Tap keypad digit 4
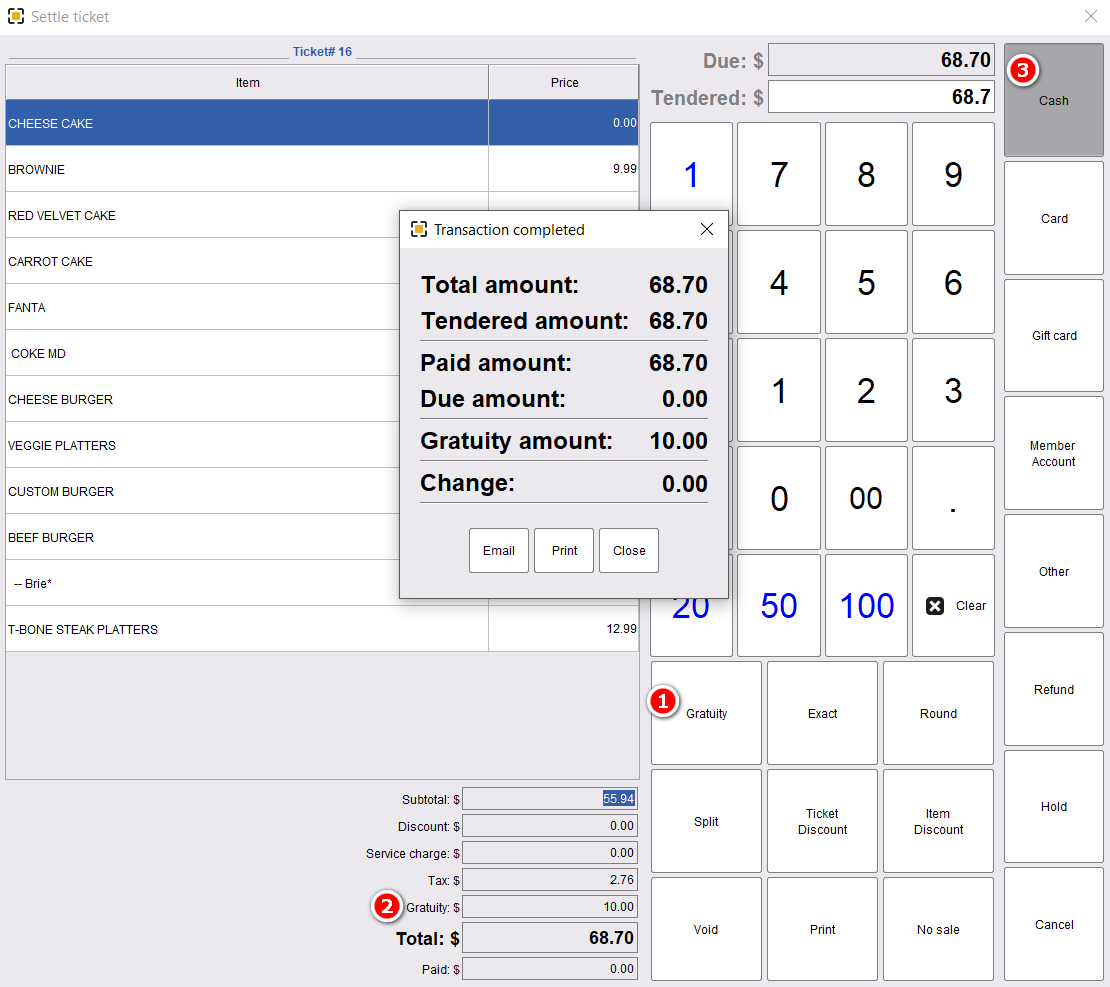1110x987 pixels. coord(779,282)
